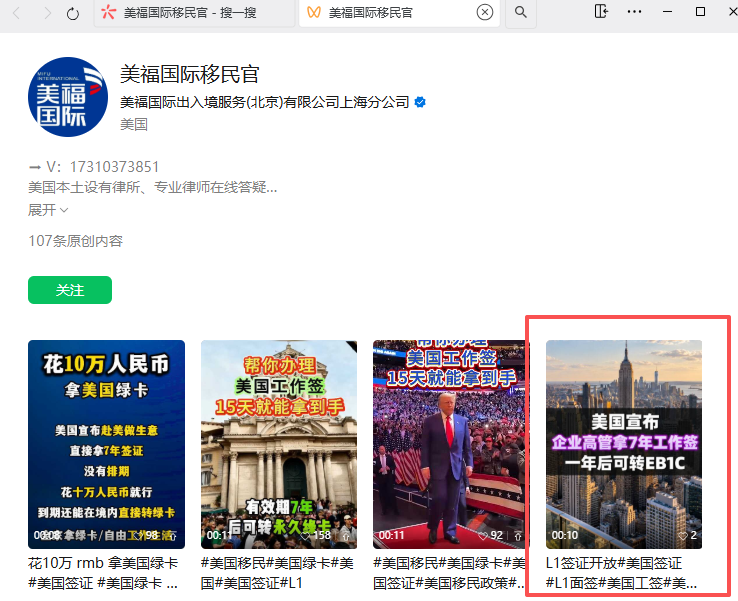This screenshot has height=601, width=738.
Task: Follow the account with the green 关注 button
Action: (x=70, y=290)
